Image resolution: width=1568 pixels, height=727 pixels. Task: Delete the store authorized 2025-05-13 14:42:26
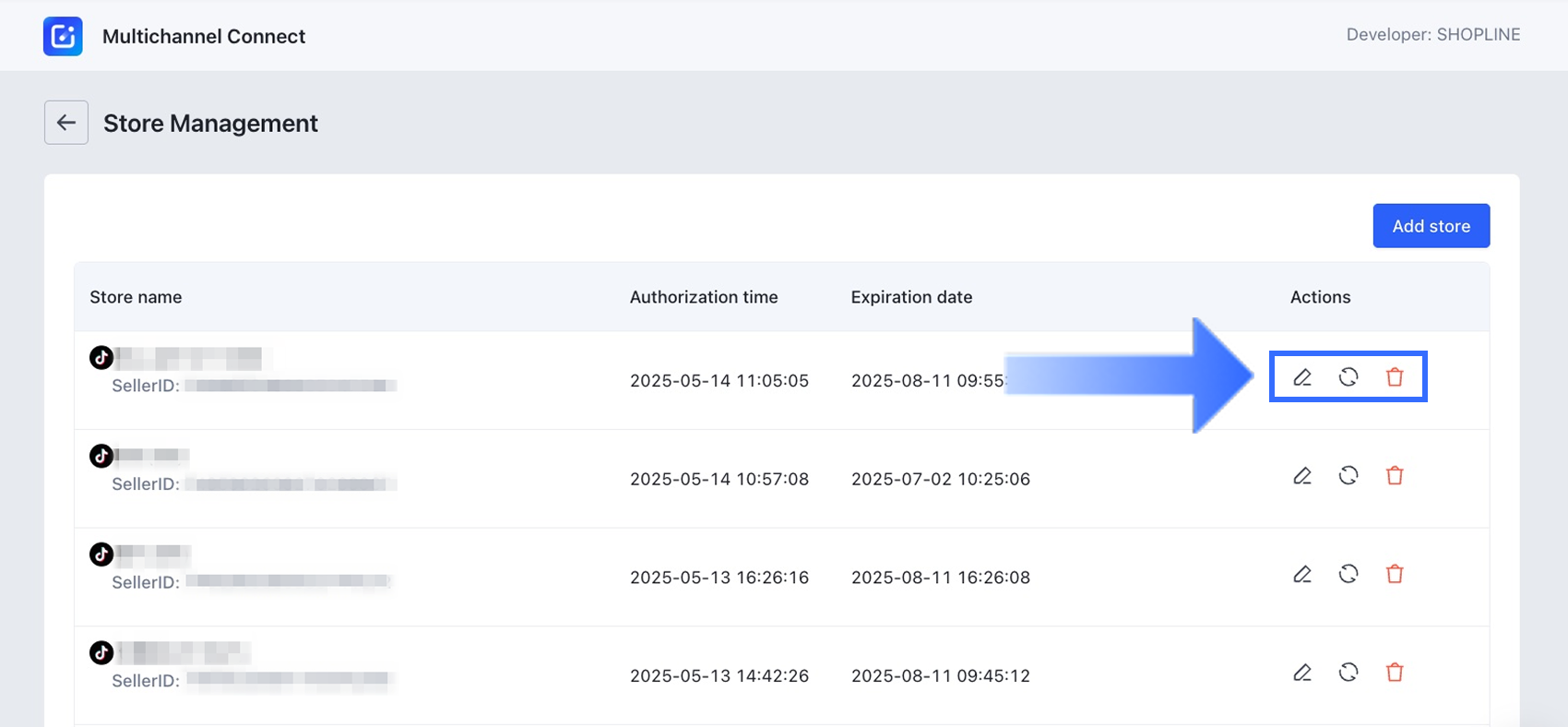1395,673
